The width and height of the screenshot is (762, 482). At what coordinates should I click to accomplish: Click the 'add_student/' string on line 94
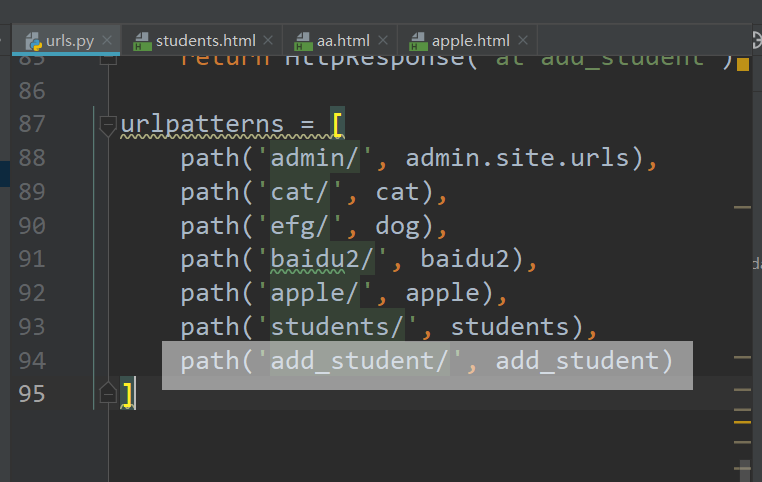360,361
